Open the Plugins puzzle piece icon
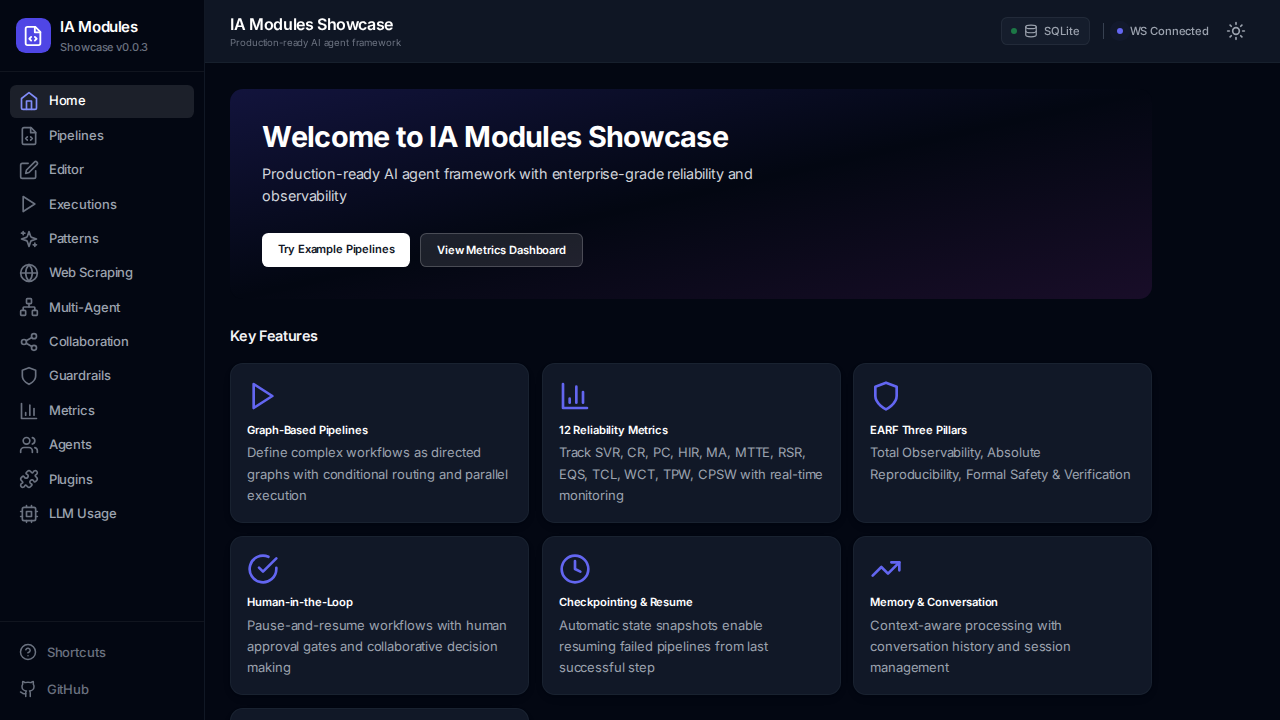The height and width of the screenshot is (720, 1280). (x=29, y=480)
